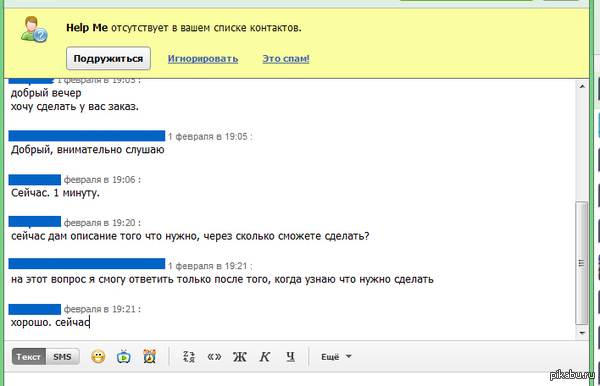Image resolution: width=600 pixels, height=386 pixels.
Task: Click the message 'хорошо. сейчас'
Action: [50, 322]
